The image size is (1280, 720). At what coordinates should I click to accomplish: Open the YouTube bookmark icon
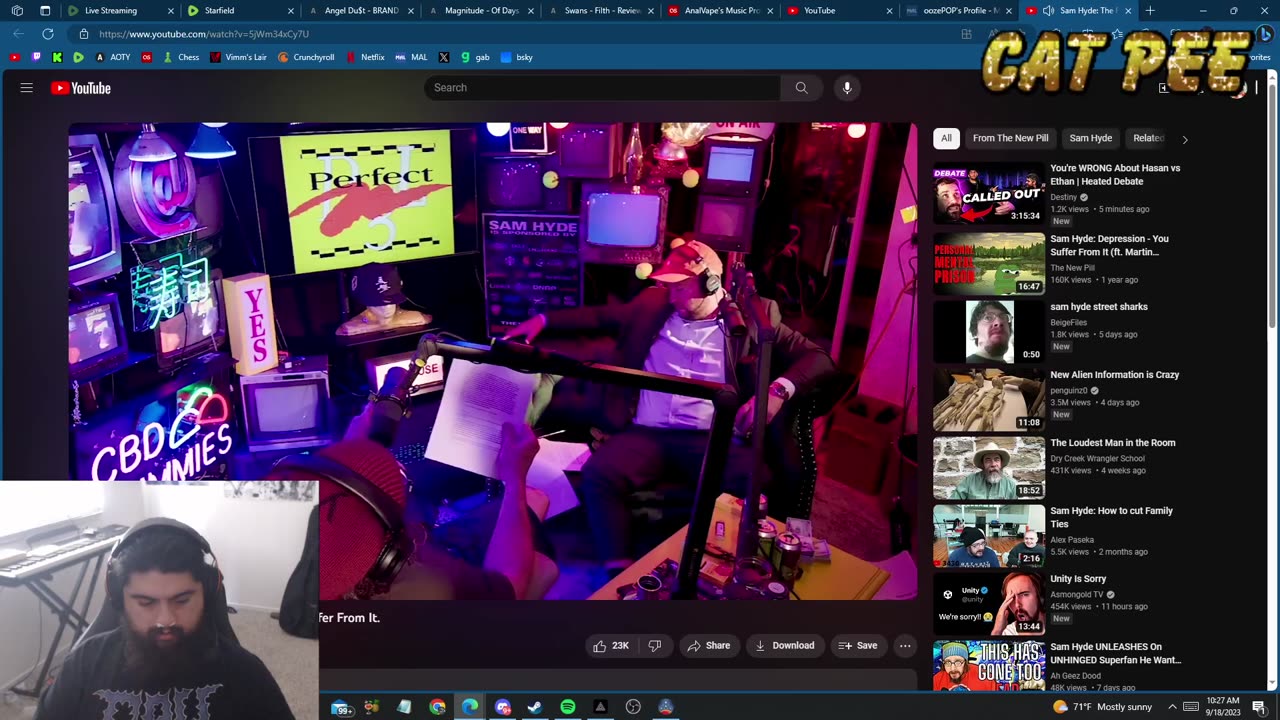(15, 57)
